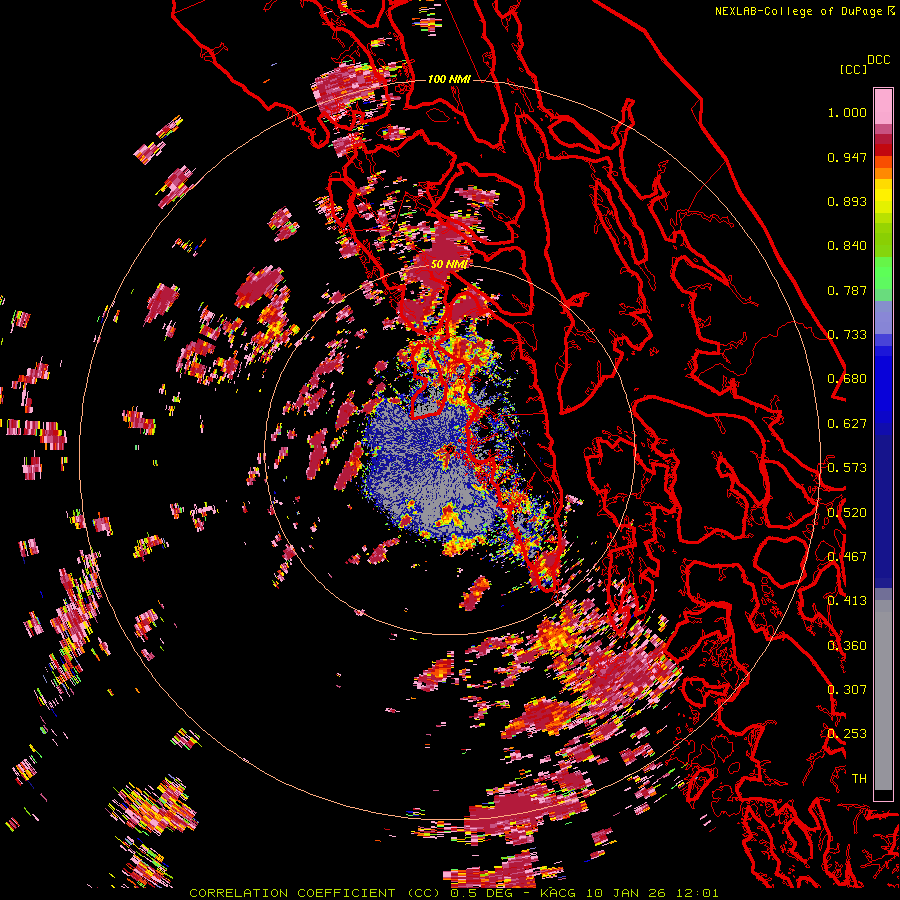Click the 0.893 scale value

pyautogui.click(x=847, y=201)
